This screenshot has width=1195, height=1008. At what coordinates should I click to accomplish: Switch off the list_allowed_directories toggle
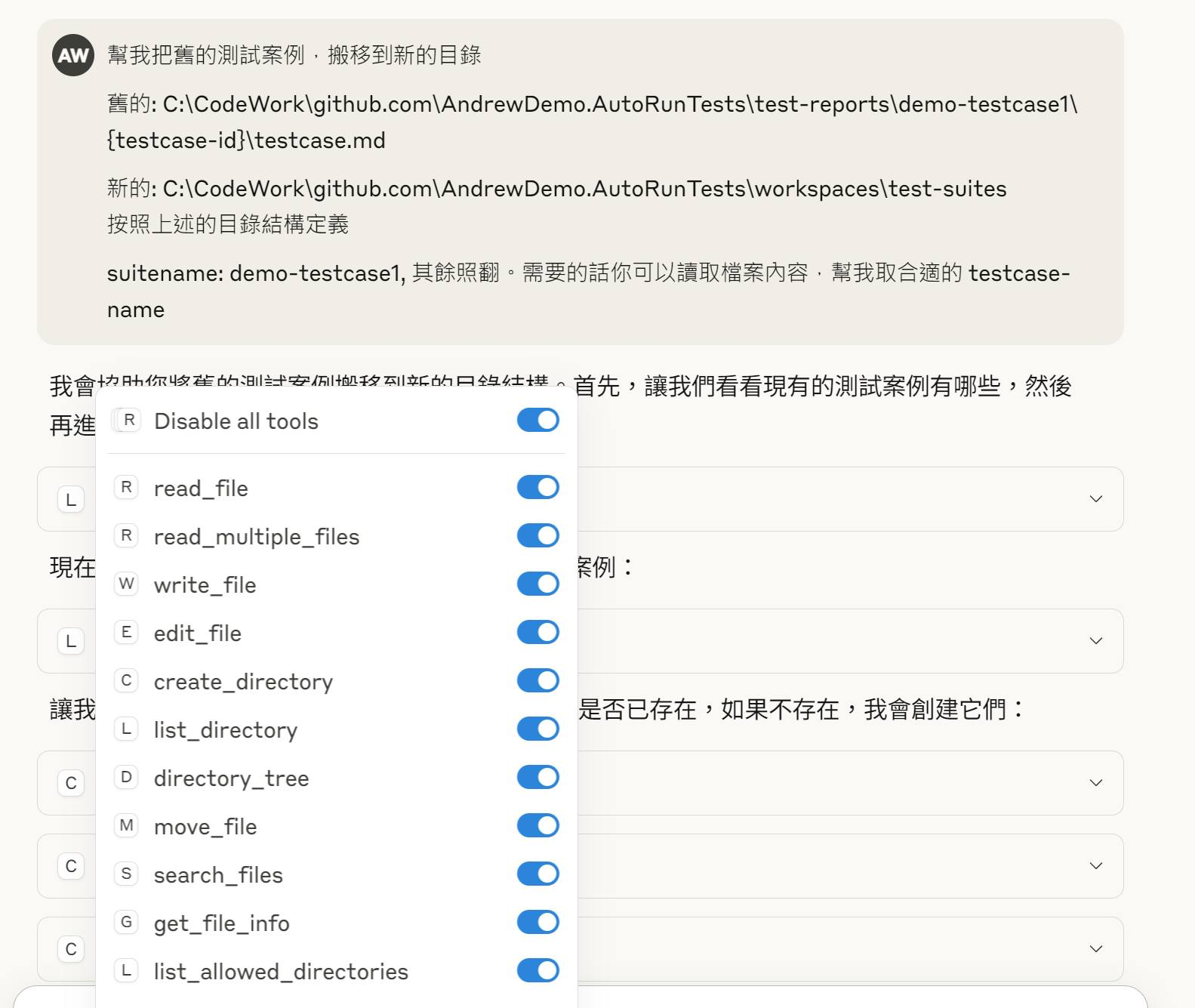[x=537, y=971]
